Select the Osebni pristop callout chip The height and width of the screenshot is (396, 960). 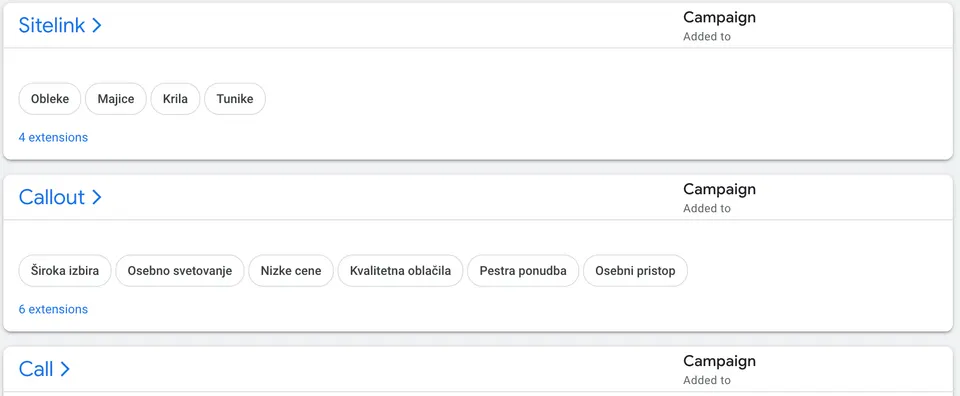point(635,271)
